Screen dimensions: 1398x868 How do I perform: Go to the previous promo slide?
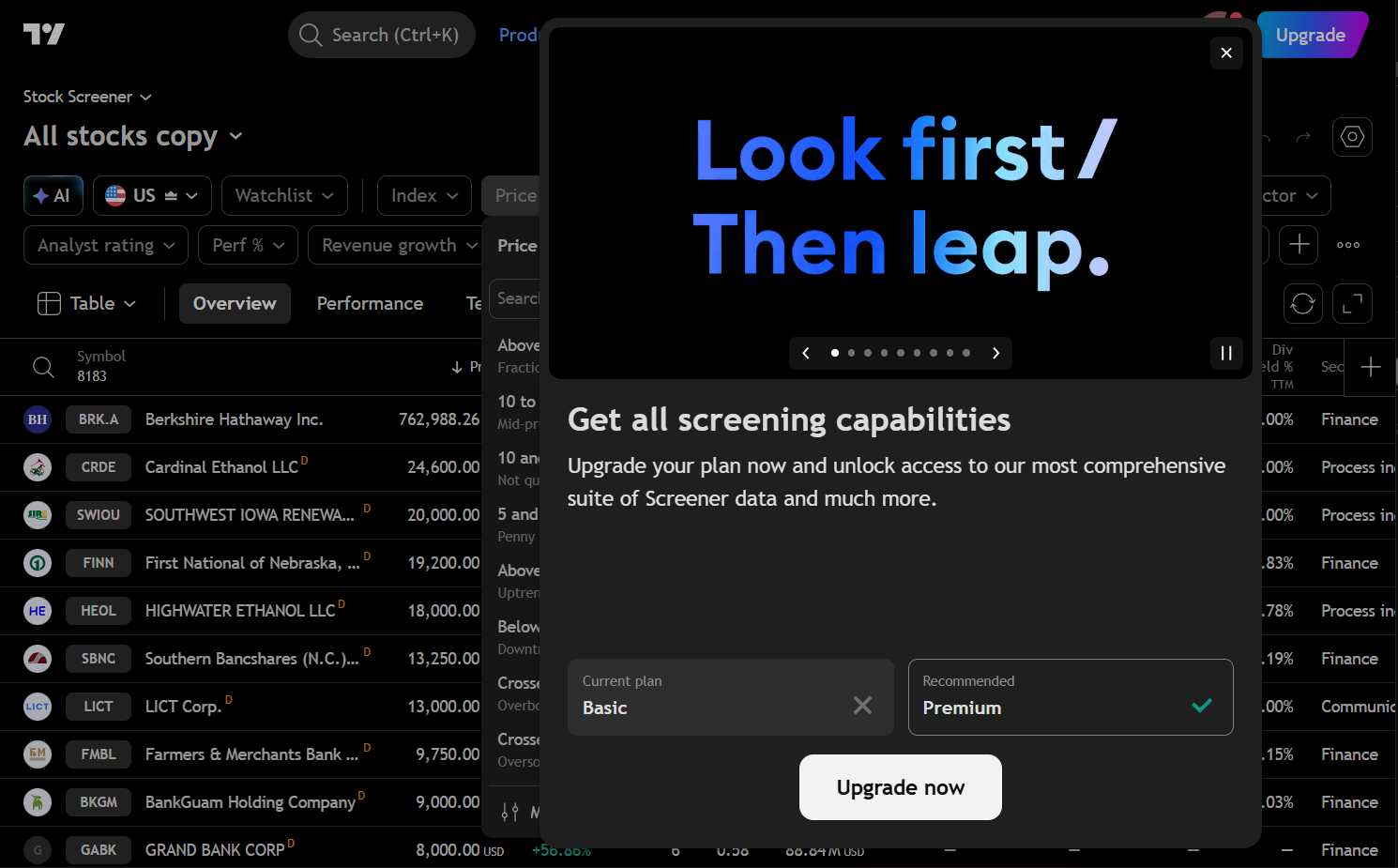(806, 353)
